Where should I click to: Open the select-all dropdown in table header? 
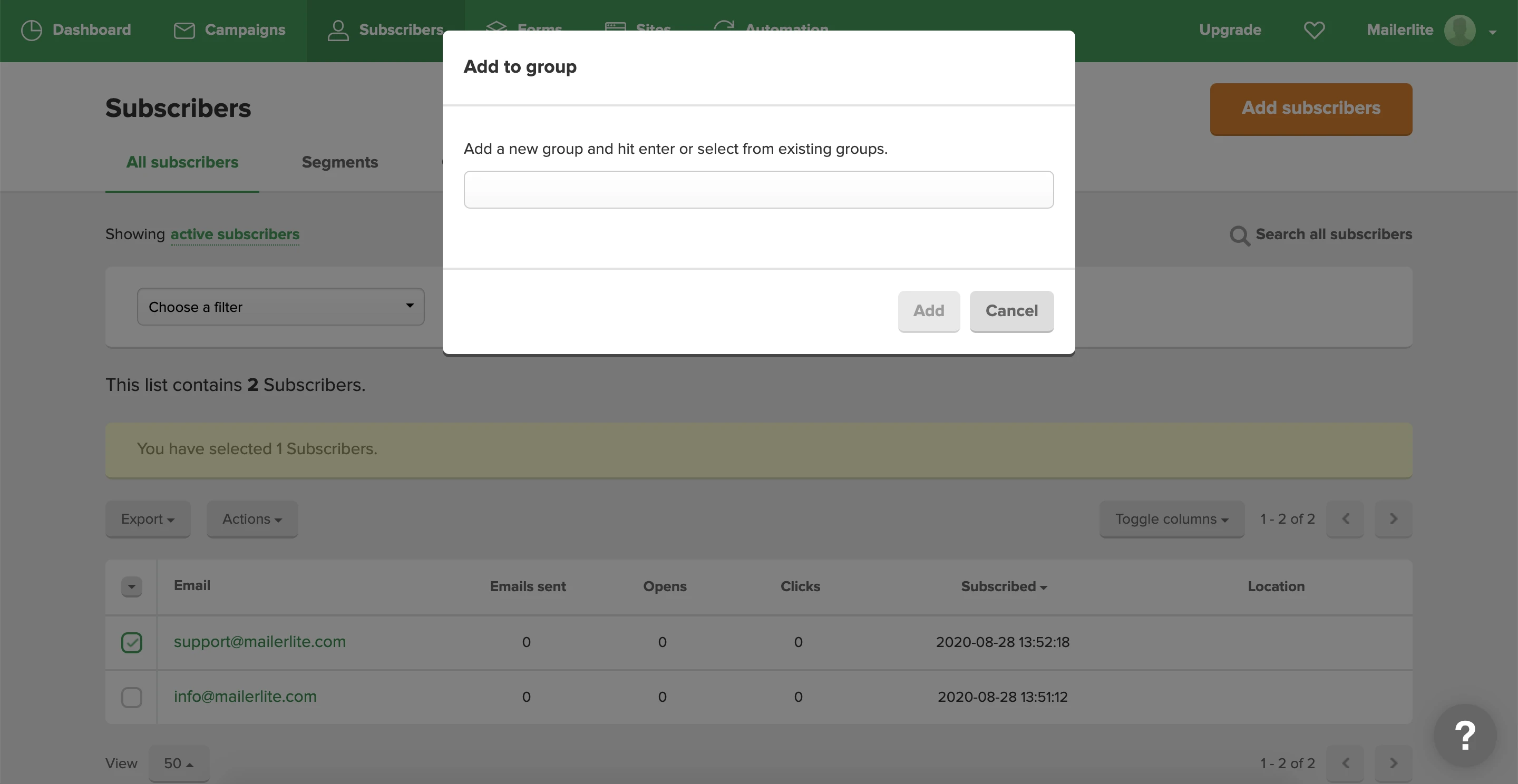pos(131,586)
